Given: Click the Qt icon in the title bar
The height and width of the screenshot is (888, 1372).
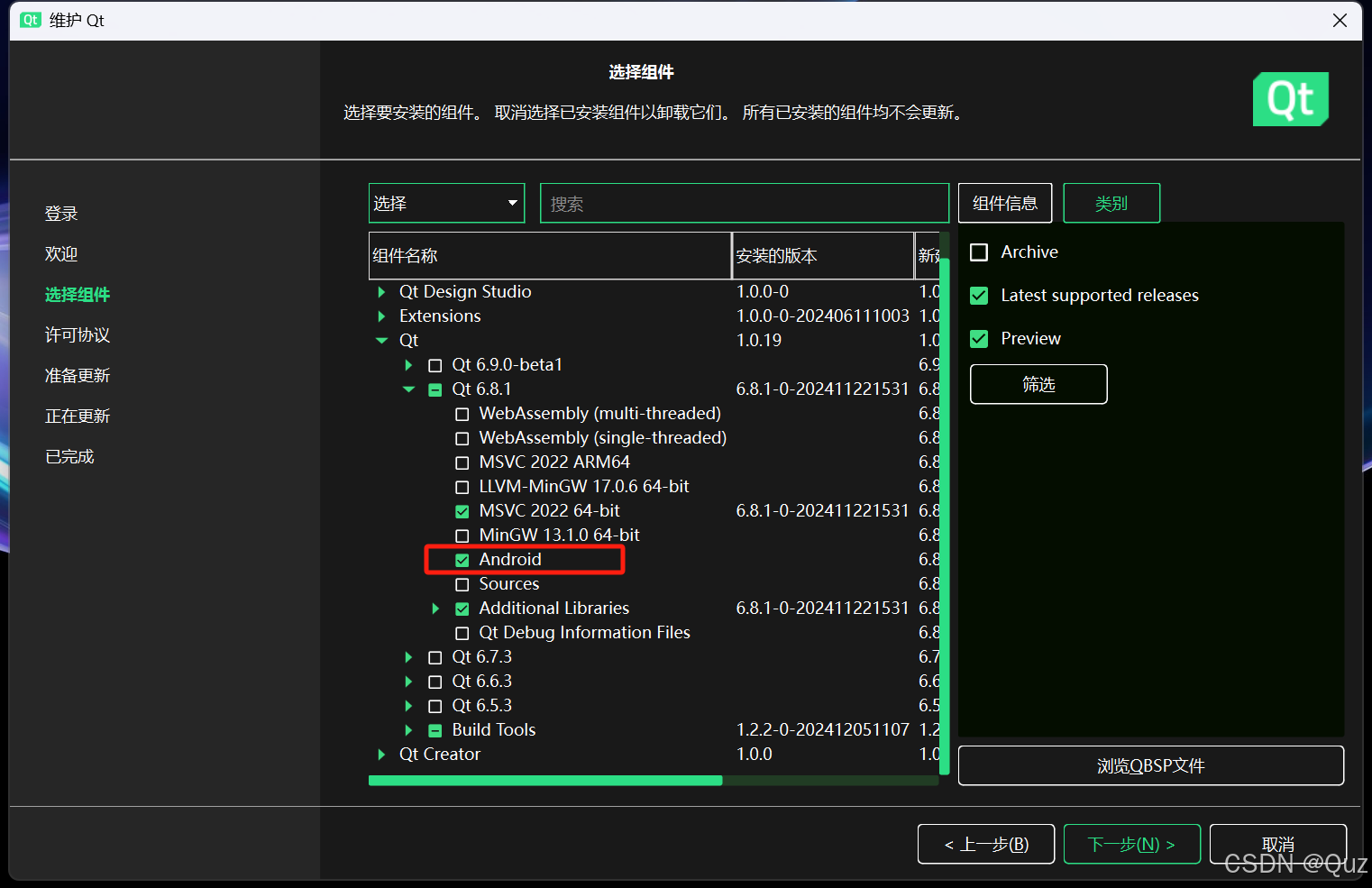Looking at the screenshot, I should click(x=31, y=20).
